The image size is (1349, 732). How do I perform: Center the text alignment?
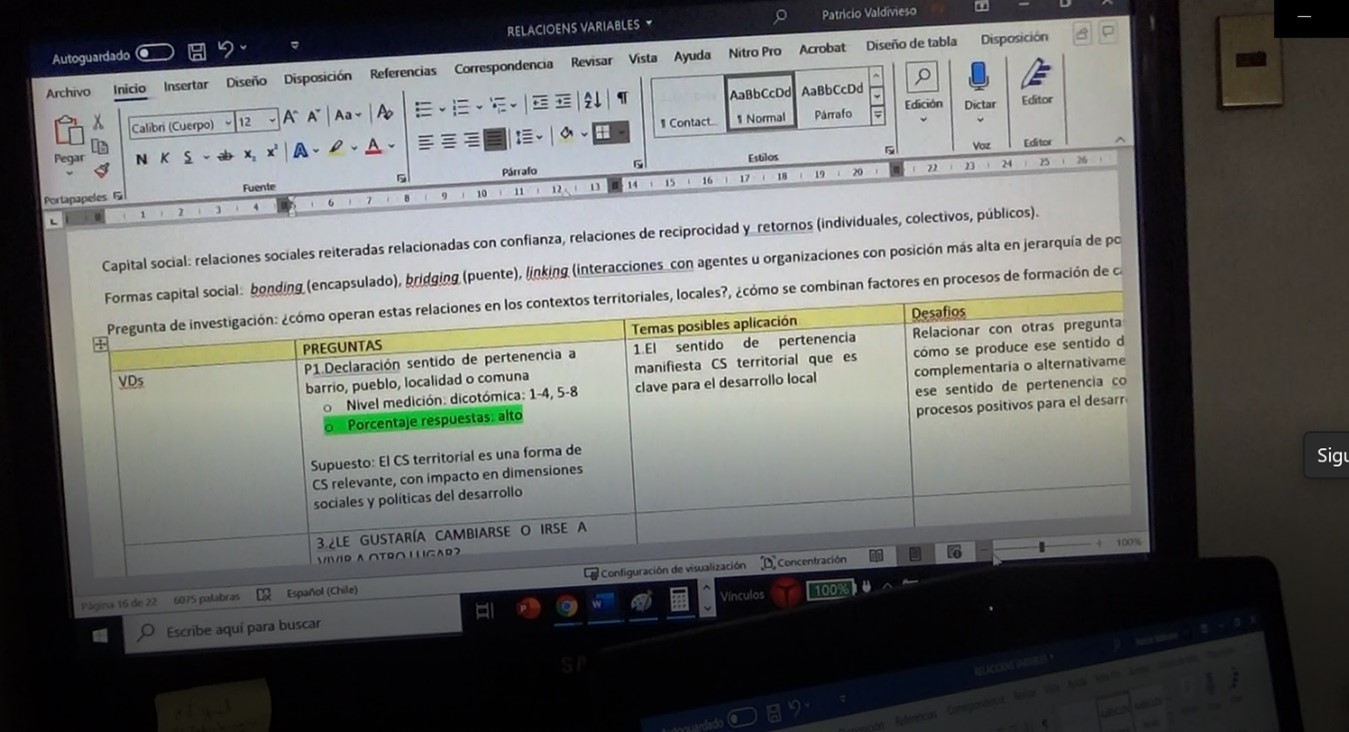coord(448,142)
